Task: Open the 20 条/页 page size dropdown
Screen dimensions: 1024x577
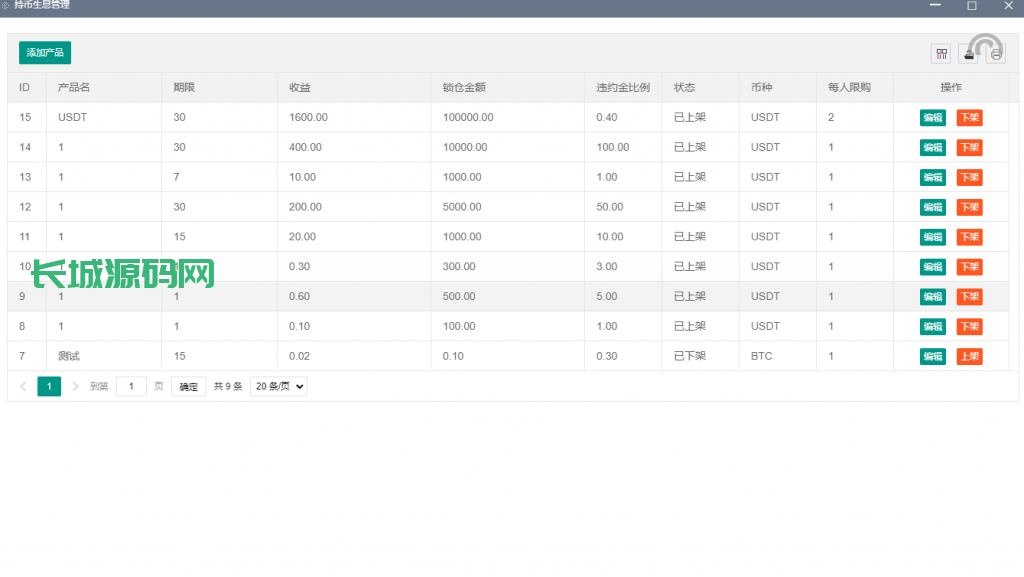Action: 278,386
